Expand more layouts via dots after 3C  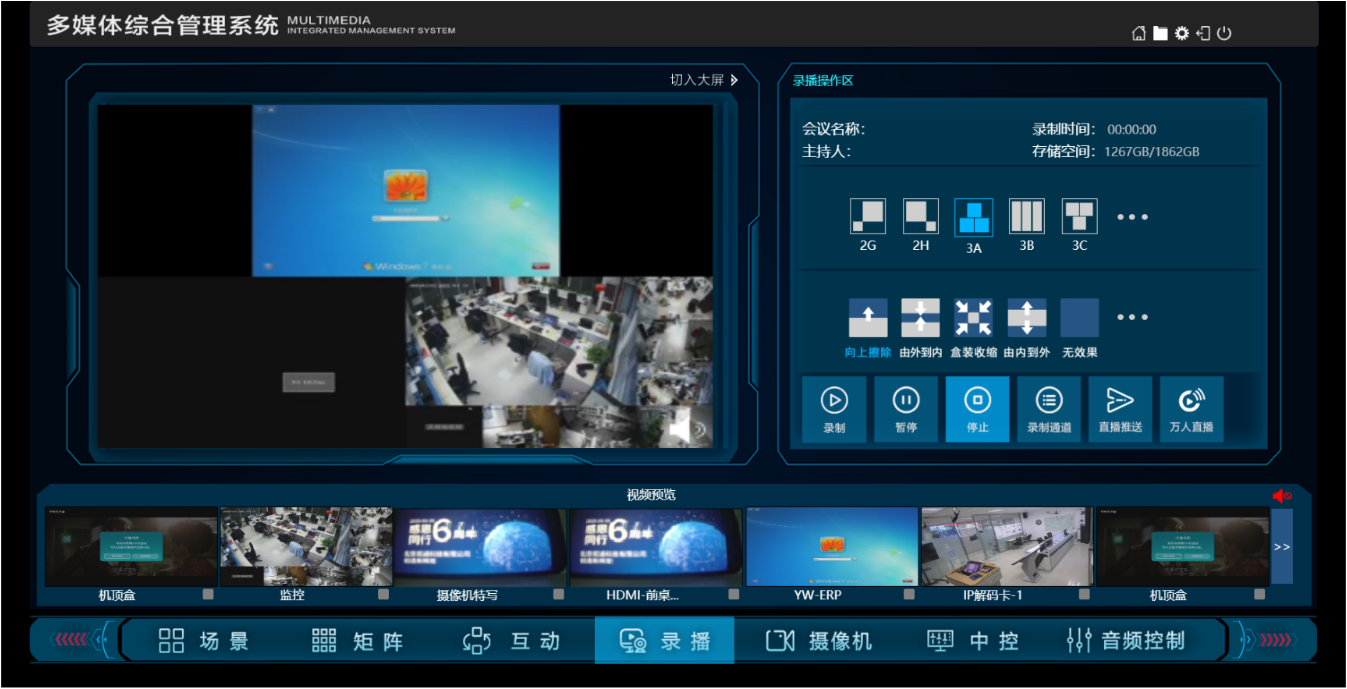[x=1132, y=217]
